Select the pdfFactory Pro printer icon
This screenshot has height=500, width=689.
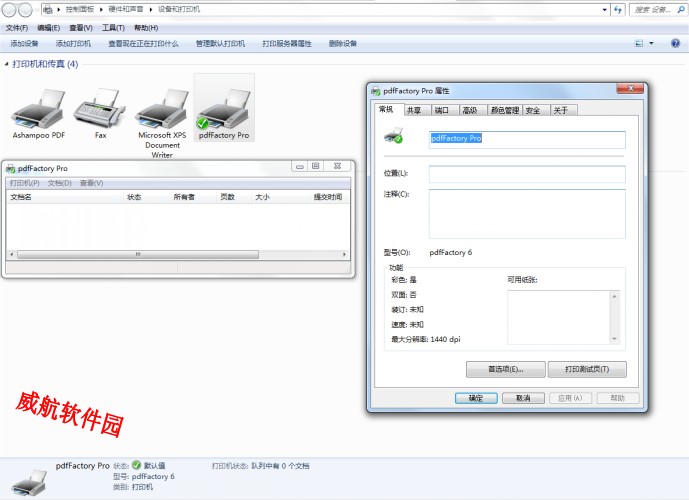224,108
